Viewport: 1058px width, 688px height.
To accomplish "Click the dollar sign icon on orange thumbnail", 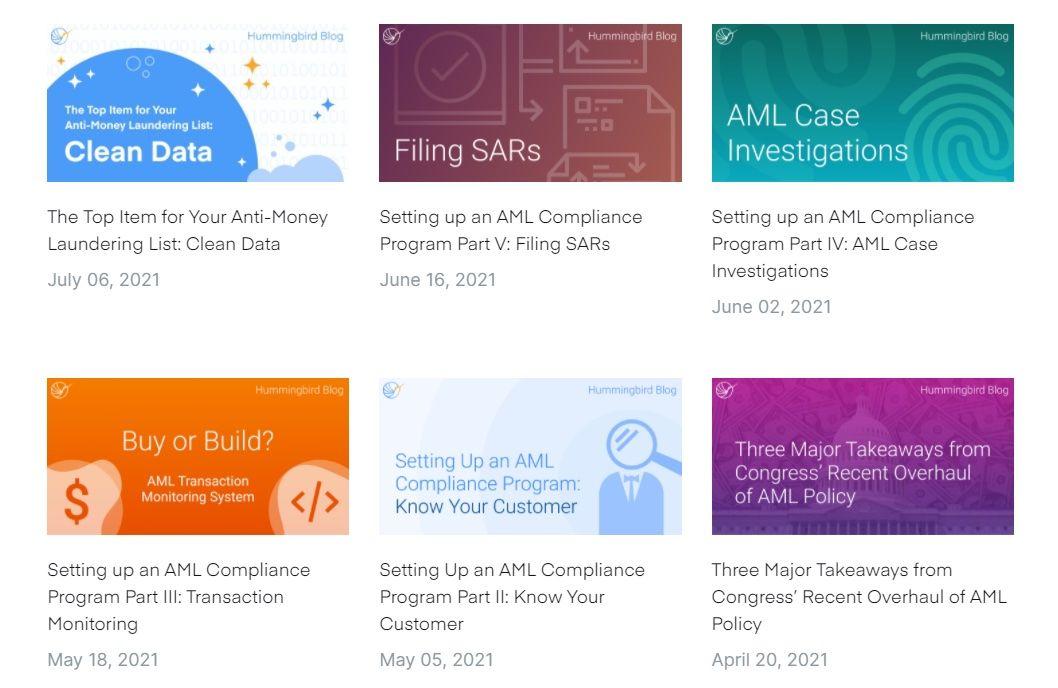I will [x=76, y=501].
